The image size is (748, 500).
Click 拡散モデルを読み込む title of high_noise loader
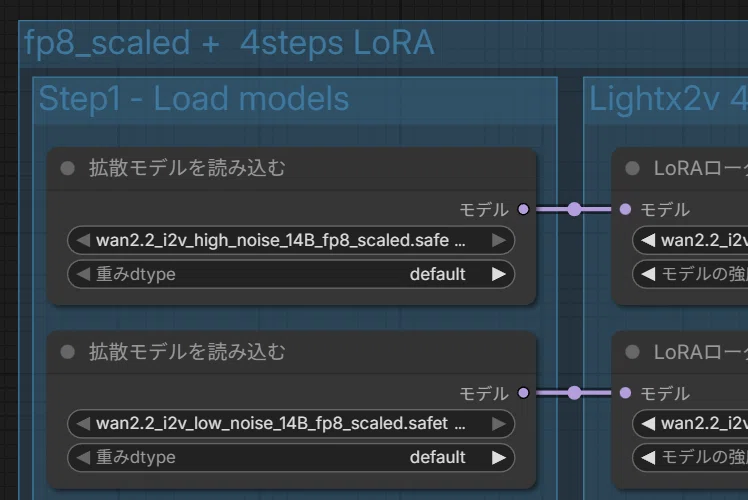[x=187, y=168]
